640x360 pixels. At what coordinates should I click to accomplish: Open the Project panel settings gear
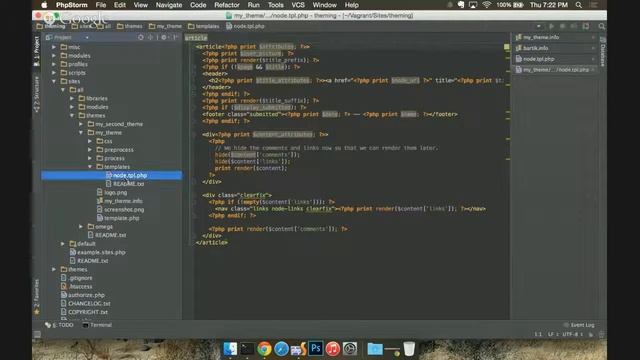tap(164, 37)
